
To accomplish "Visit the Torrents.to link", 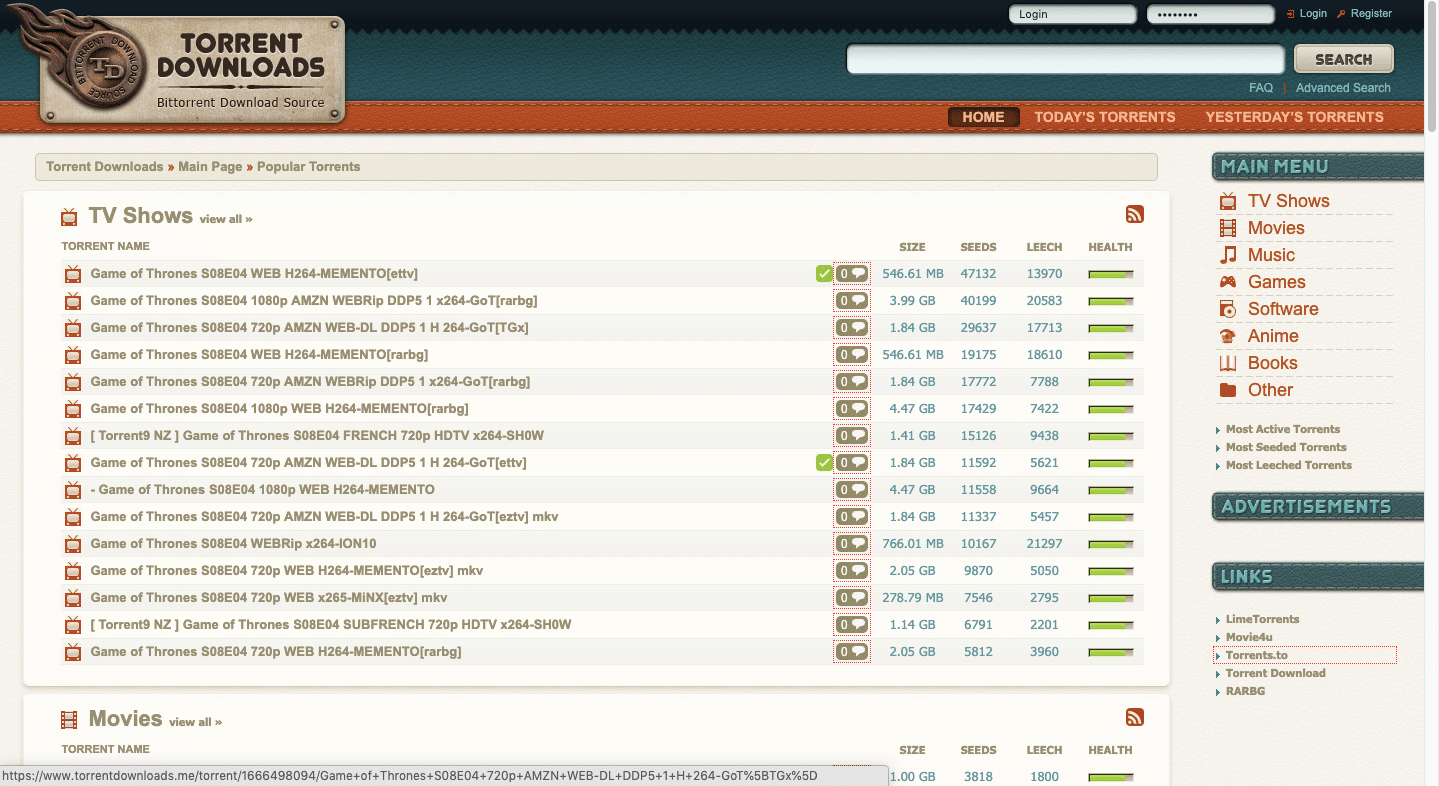I will tap(1257, 655).
